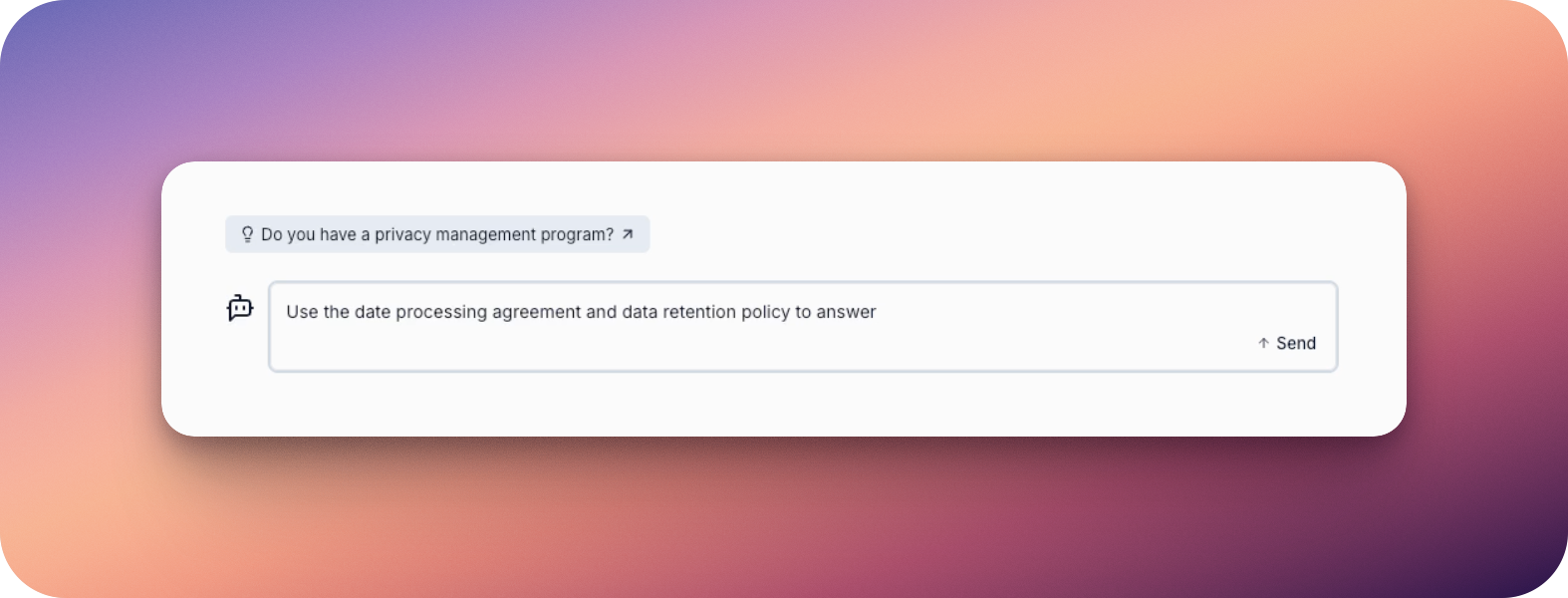Click the word "privacy" in the suggested question
Image resolution: width=1568 pixels, height=598 pixels.
point(402,234)
